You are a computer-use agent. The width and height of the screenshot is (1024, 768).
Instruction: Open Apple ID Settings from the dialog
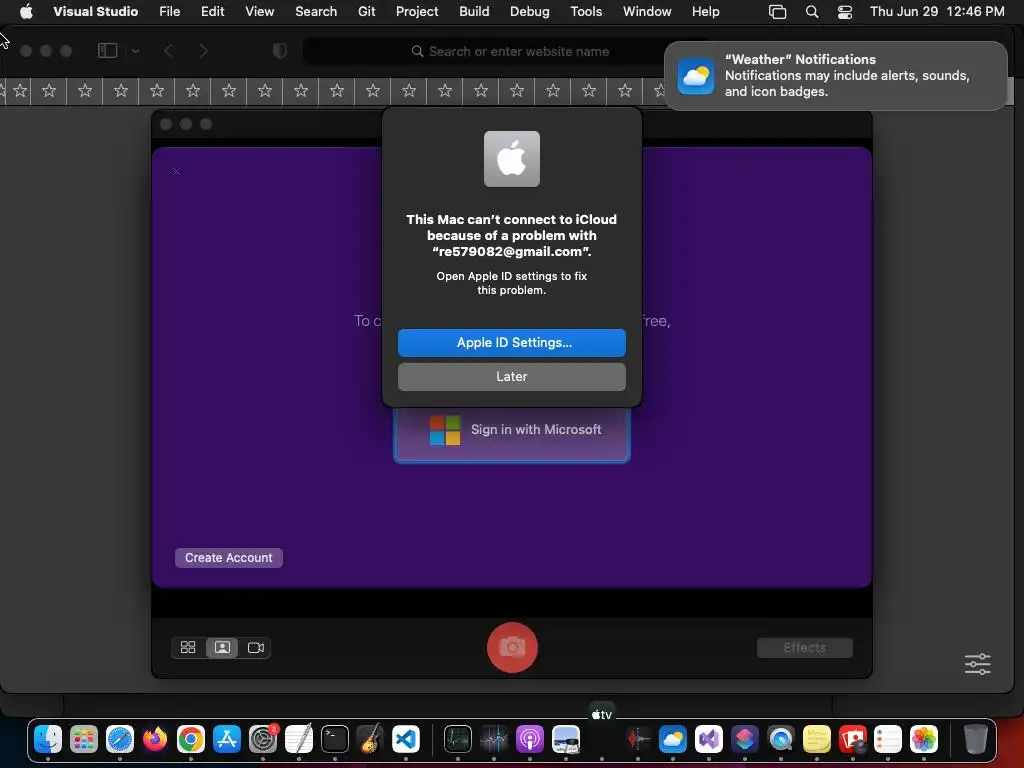click(511, 343)
